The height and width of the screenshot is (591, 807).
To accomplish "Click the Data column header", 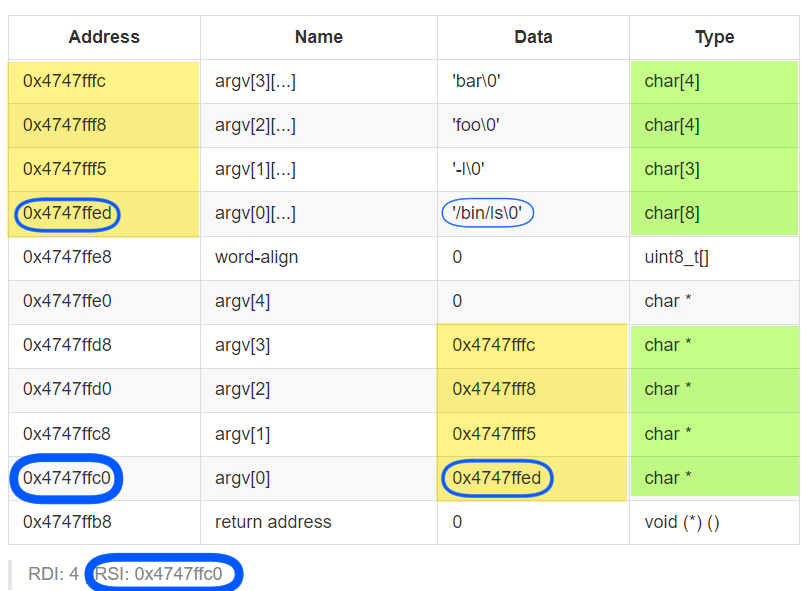I will 533,37.
